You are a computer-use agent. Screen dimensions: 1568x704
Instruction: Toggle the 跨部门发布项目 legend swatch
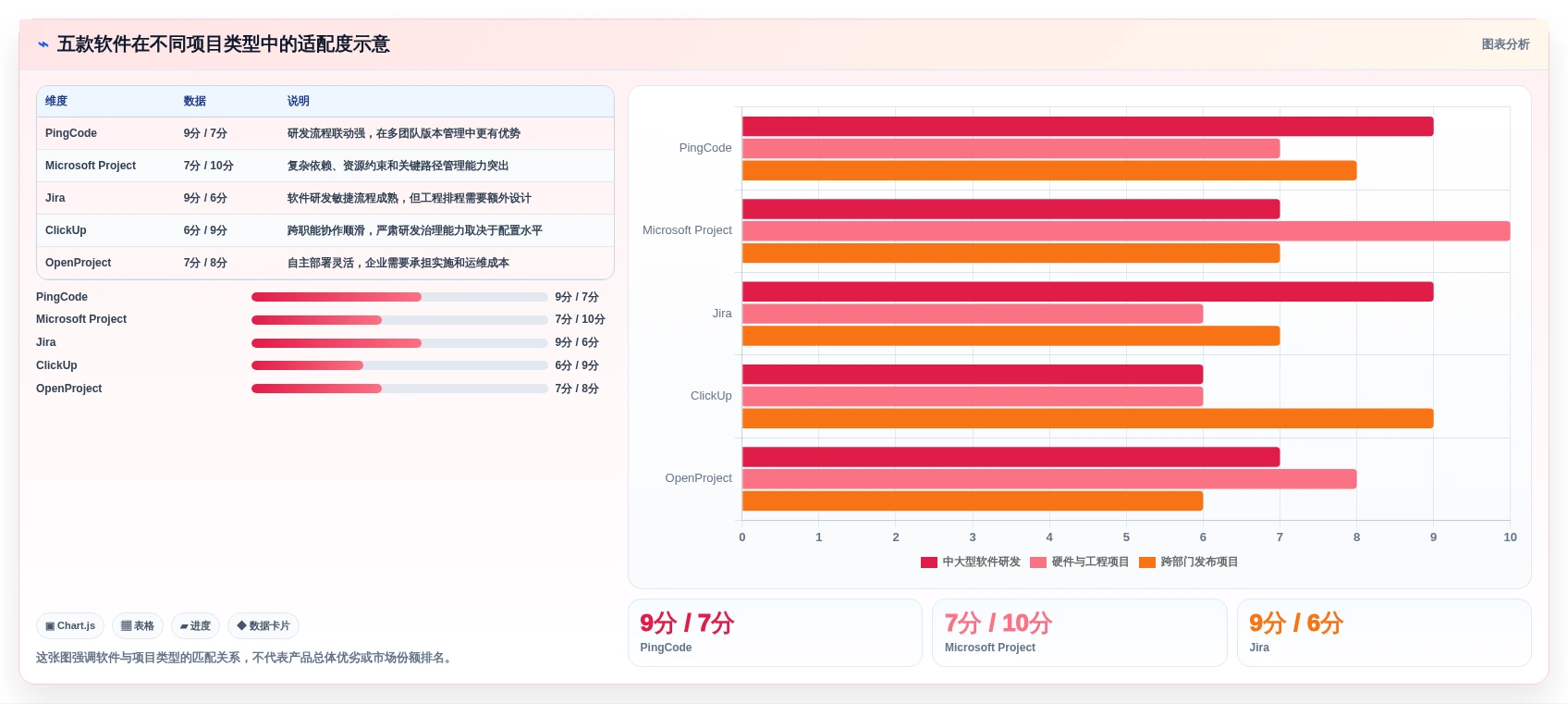pyautogui.click(x=1147, y=562)
